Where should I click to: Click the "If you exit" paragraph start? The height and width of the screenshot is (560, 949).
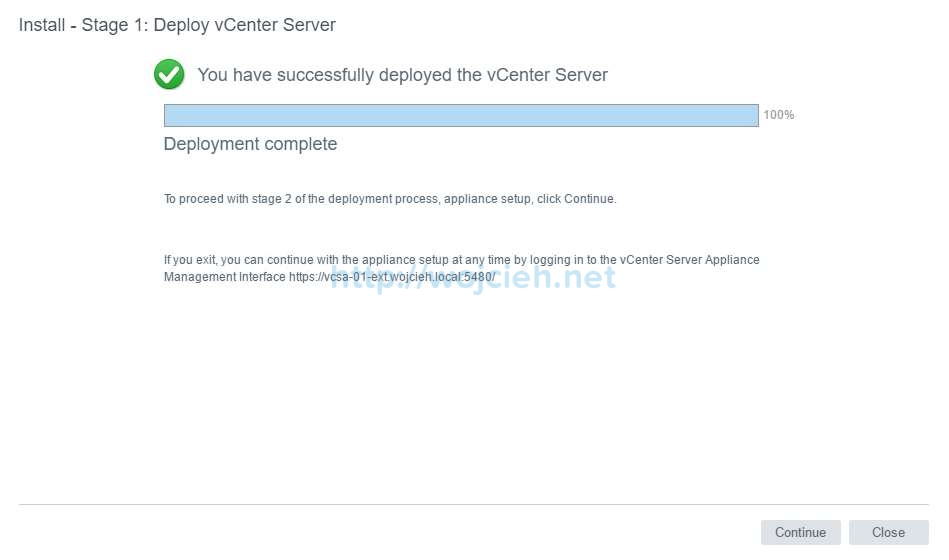188,260
